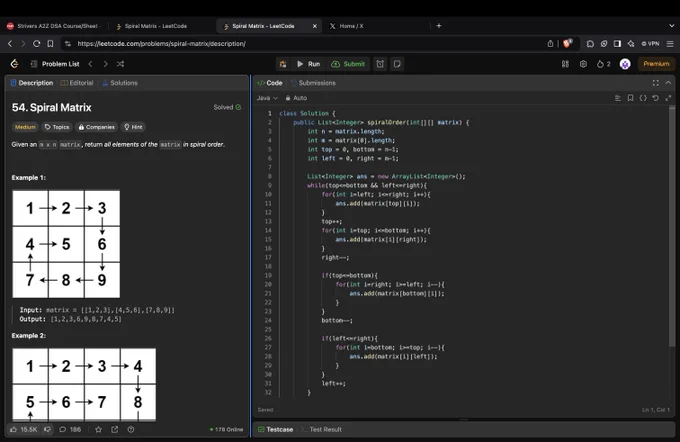Click the Premium button

(656, 64)
